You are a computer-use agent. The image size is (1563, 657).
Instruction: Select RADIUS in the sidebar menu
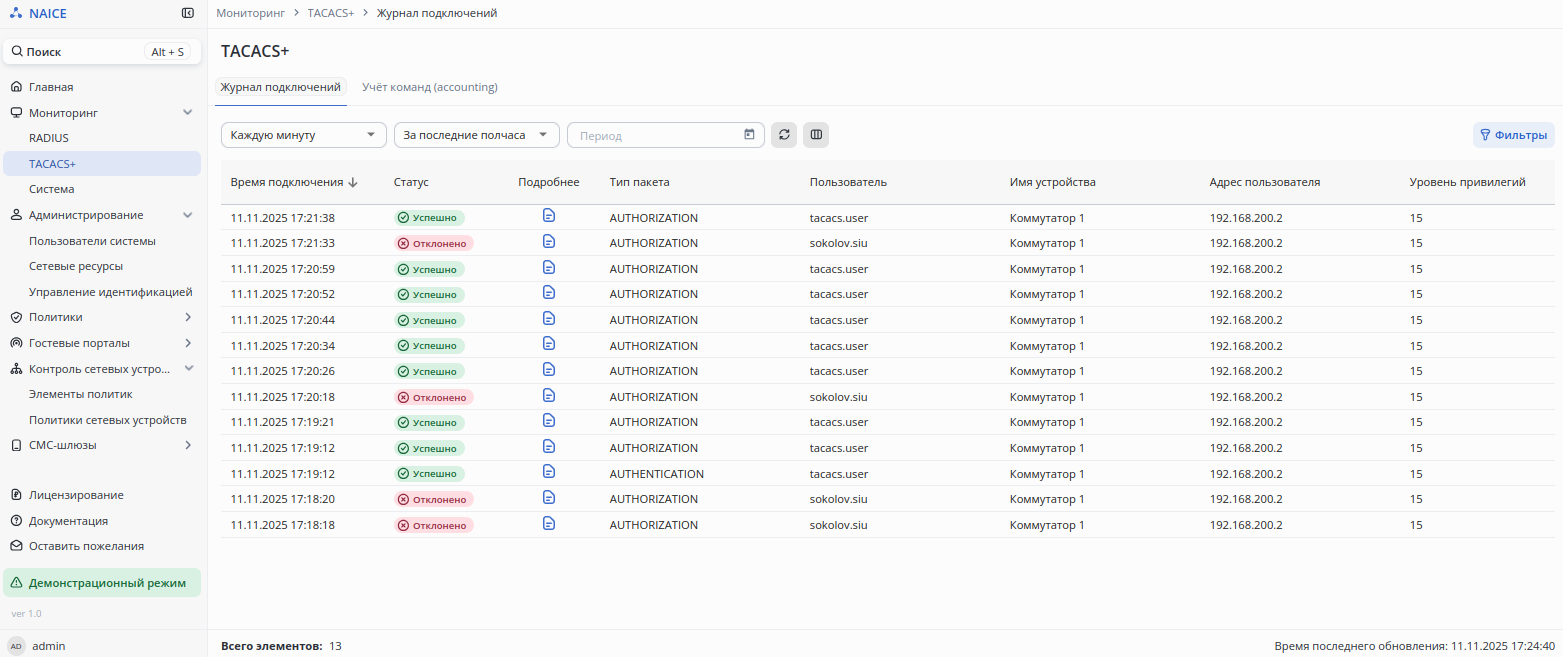49,138
